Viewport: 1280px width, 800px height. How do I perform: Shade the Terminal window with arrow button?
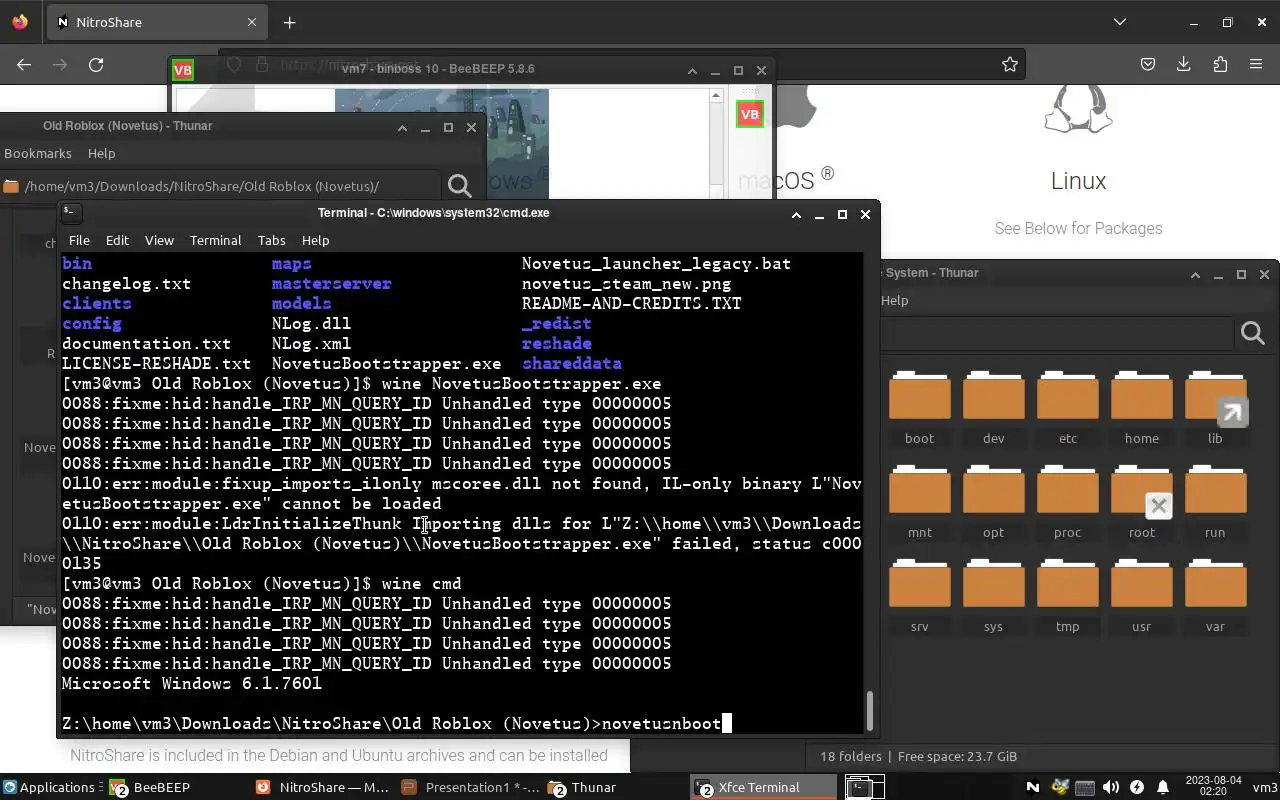(796, 214)
